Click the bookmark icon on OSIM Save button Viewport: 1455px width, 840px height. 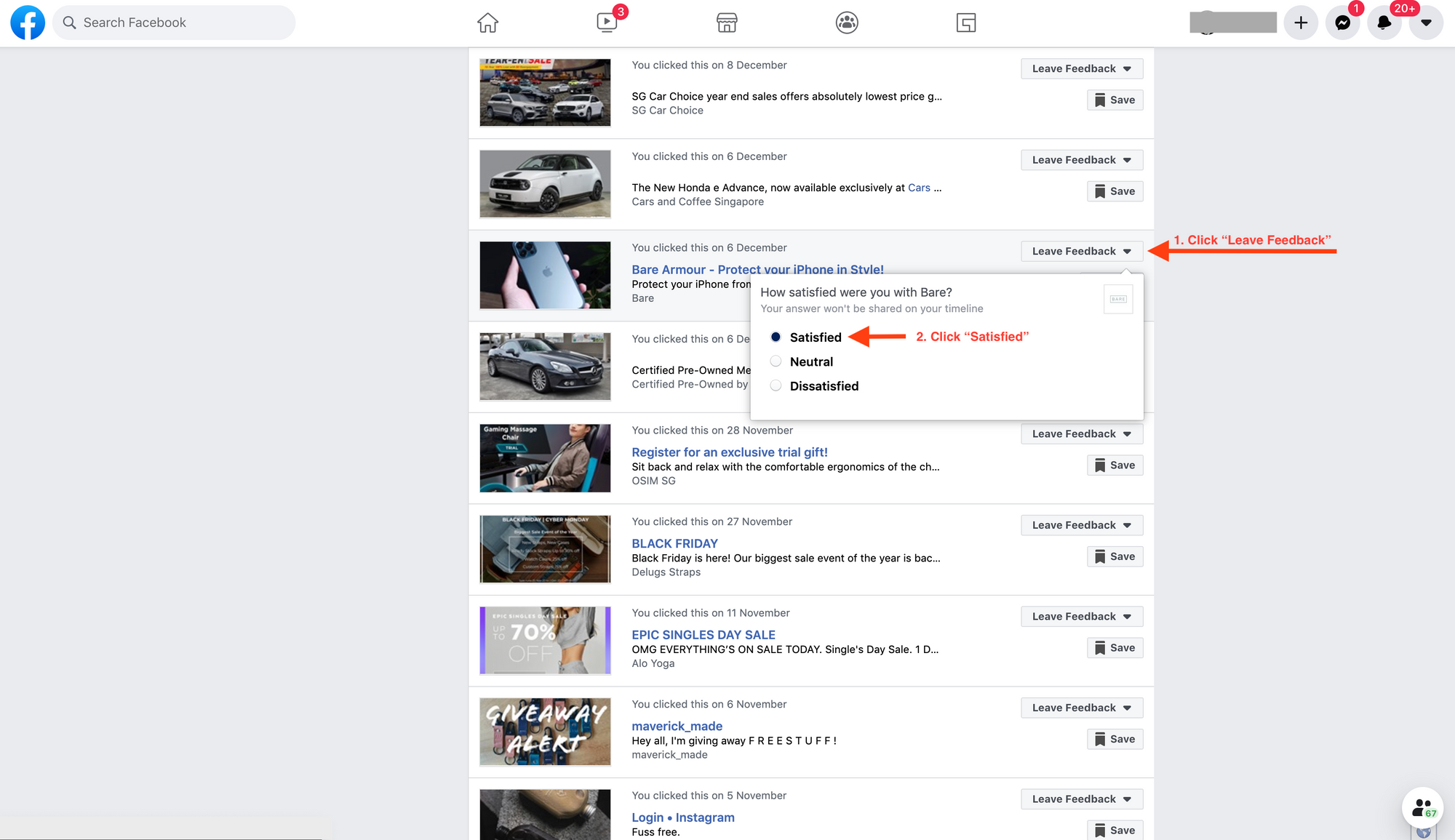(x=1100, y=465)
